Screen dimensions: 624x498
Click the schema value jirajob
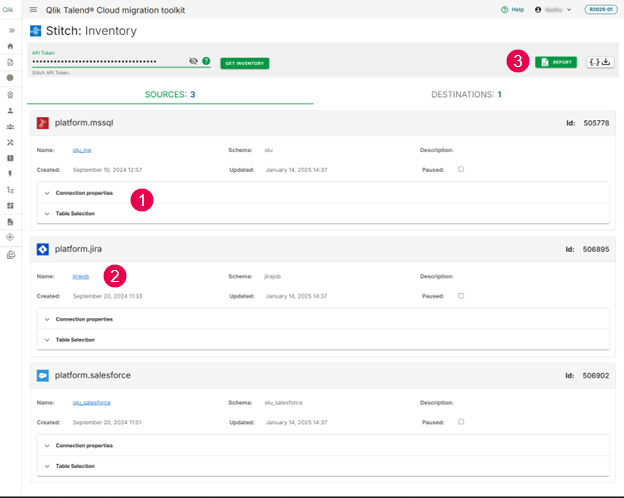tap(273, 276)
